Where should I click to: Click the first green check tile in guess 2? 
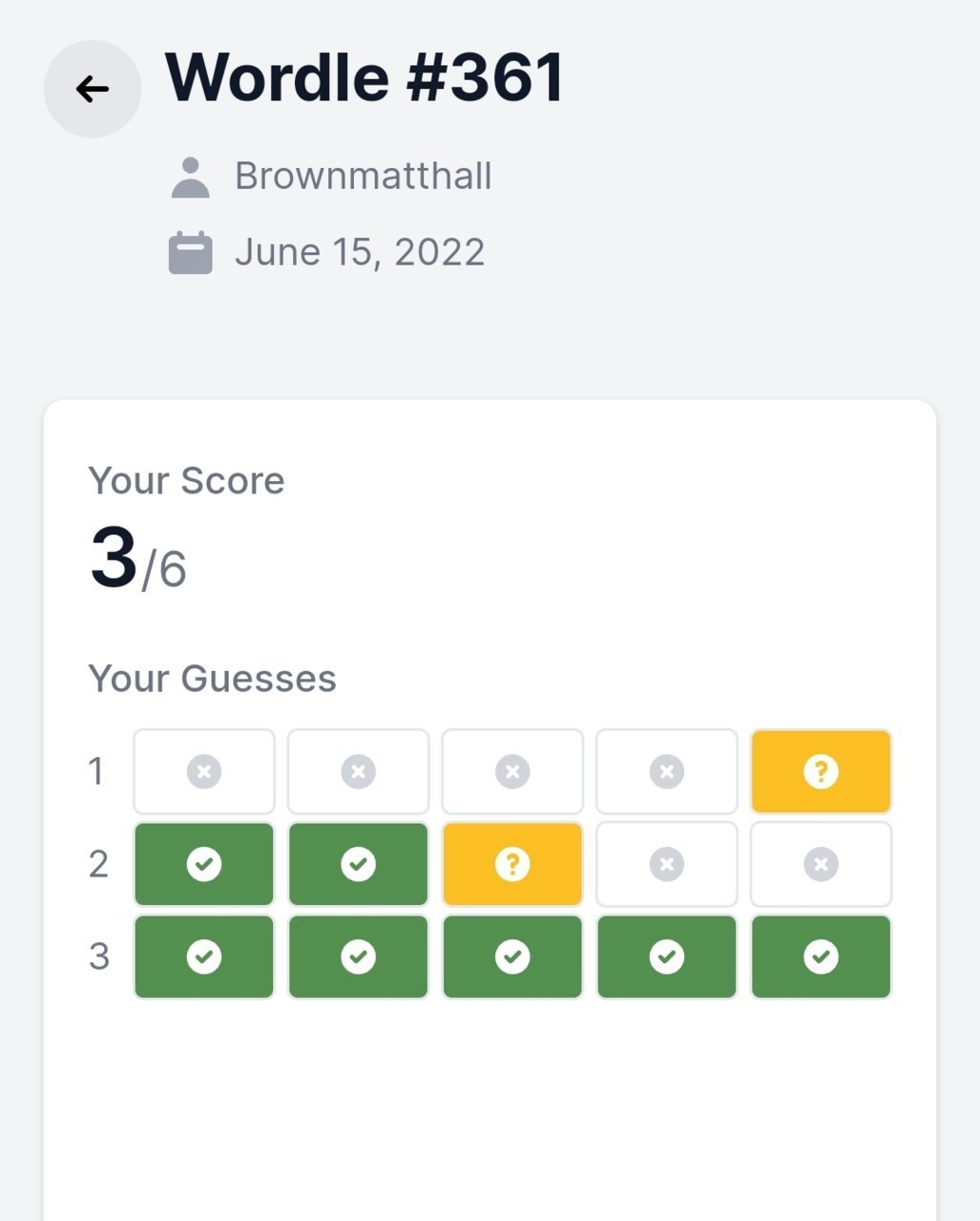click(204, 864)
